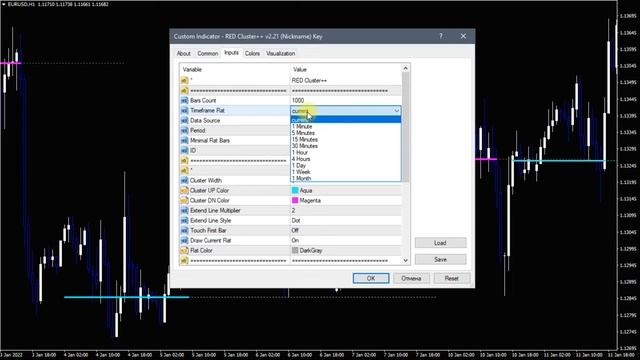Click the ID row type icon

(184, 151)
